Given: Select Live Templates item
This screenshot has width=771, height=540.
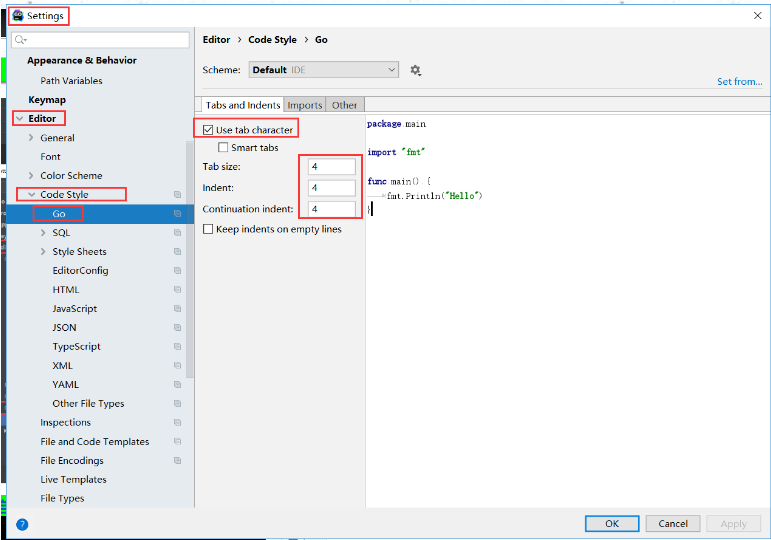Looking at the screenshot, I should pyautogui.click(x=73, y=480).
